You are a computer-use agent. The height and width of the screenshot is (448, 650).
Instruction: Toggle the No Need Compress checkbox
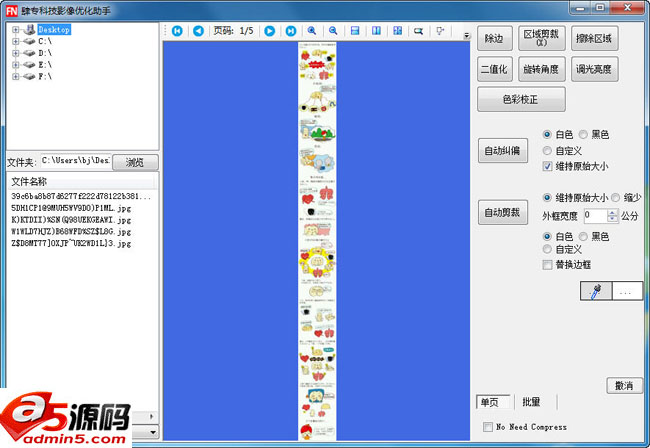[x=488, y=427]
